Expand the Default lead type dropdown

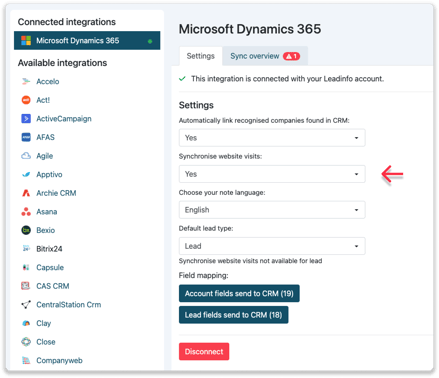(272, 246)
